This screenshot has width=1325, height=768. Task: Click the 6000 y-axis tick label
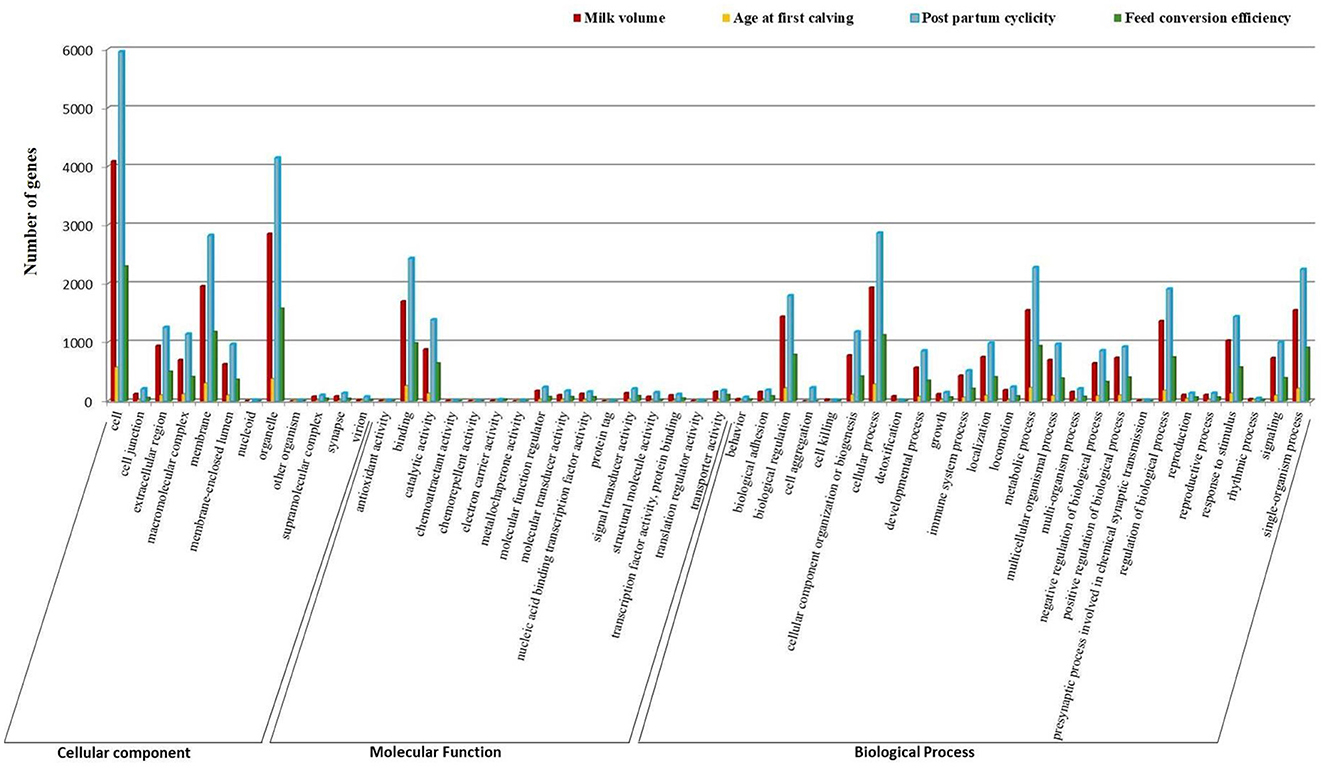click(77, 51)
